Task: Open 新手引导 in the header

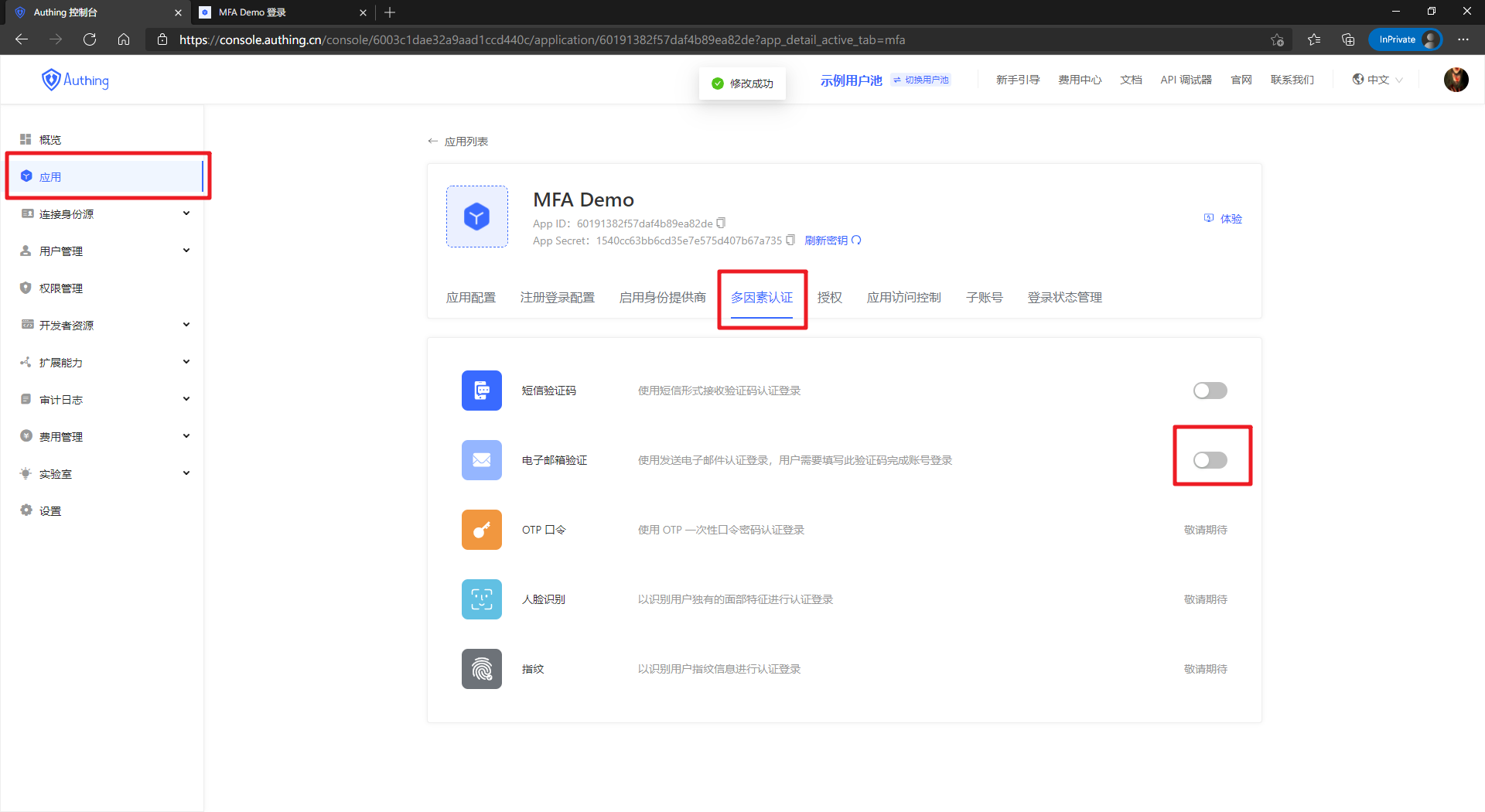Action: click(x=1018, y=80)
